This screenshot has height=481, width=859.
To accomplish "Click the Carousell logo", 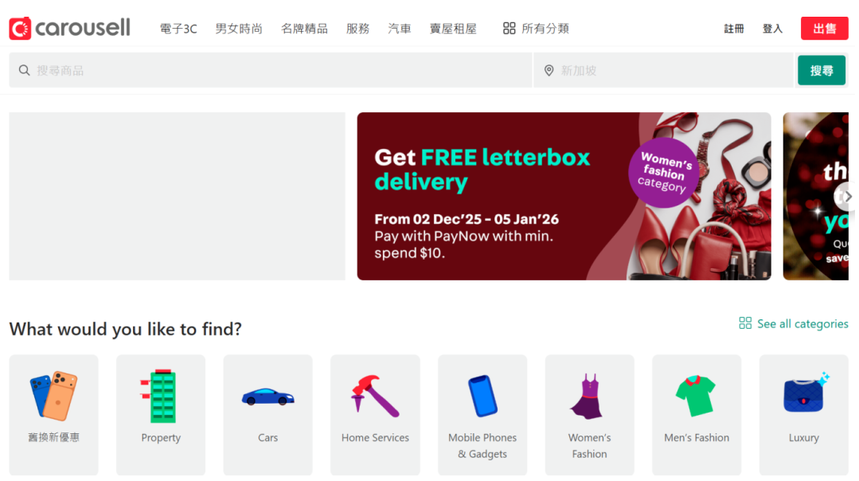I will (70, 28).
